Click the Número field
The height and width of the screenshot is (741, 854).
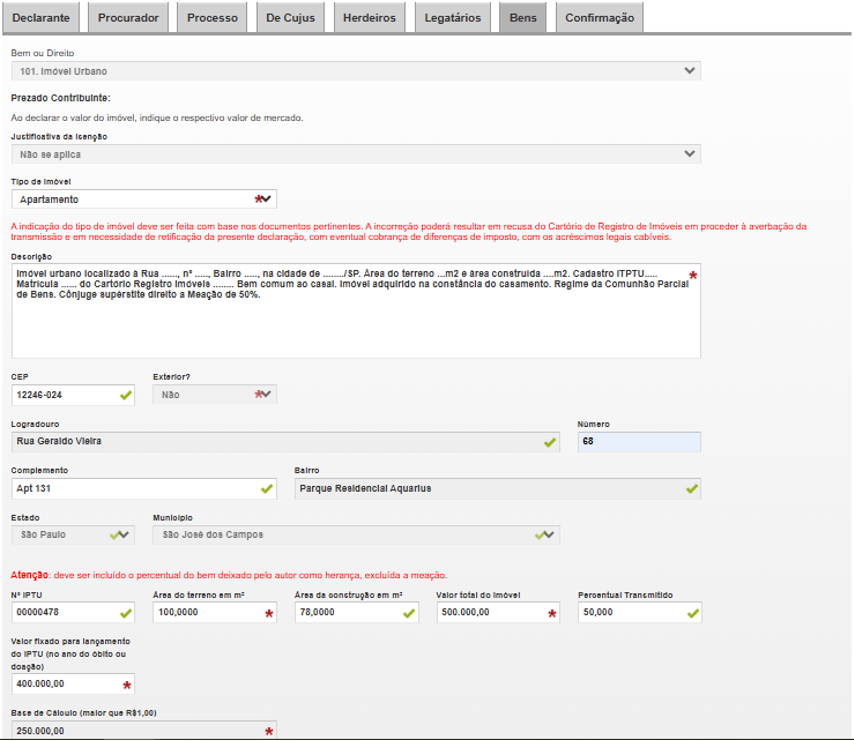(638, 441)
